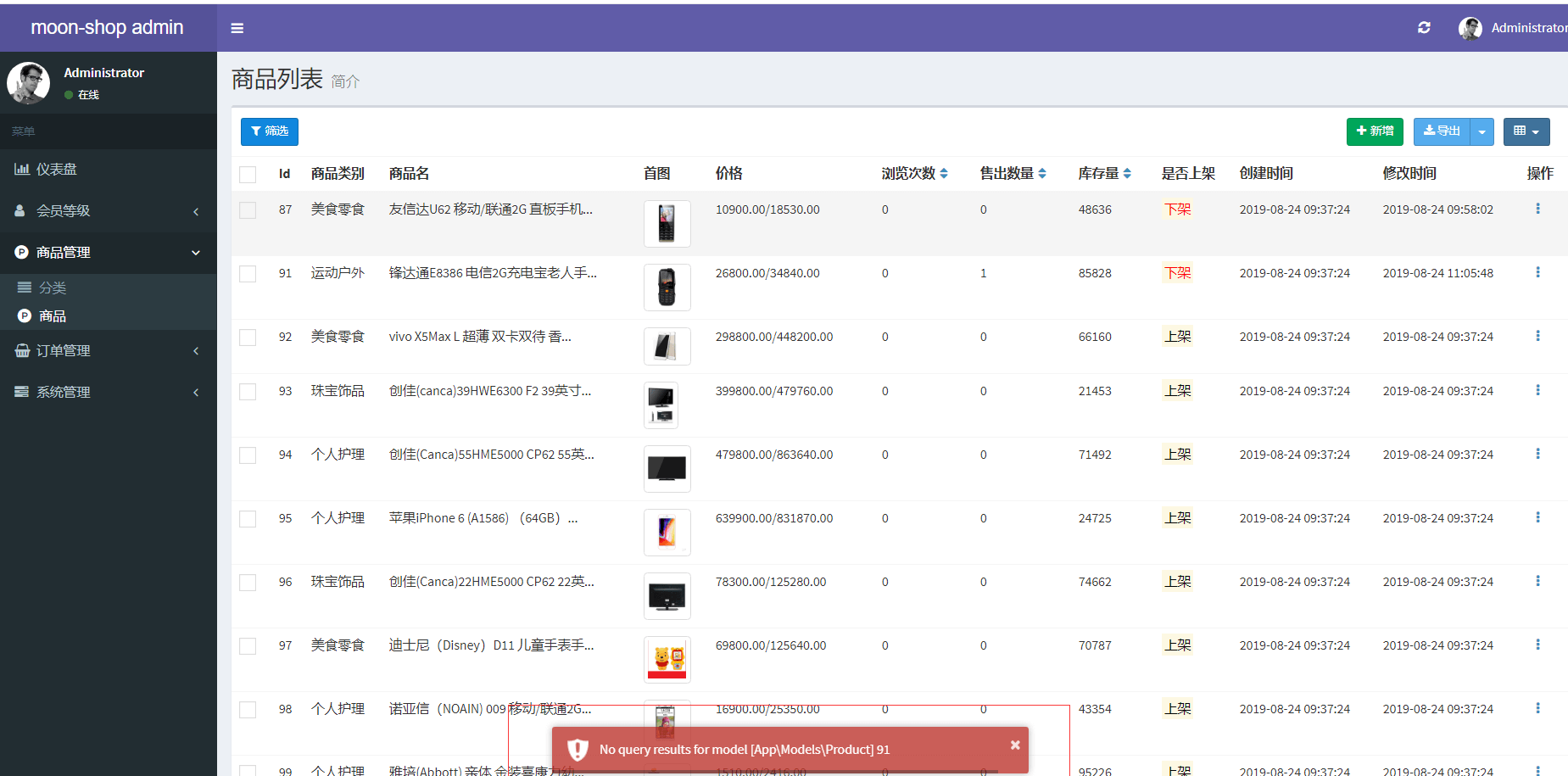Open thumbnail image of product 95 iPhone
The height and width of the screenshot is (776, 1568).
point(667,533)
